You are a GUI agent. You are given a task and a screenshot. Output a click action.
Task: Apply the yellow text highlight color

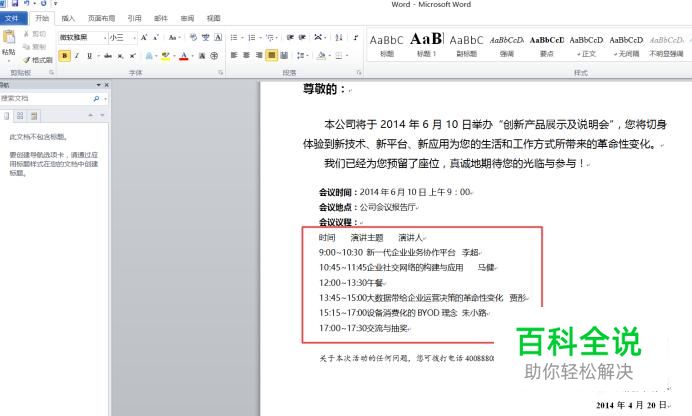click(165, 56)
